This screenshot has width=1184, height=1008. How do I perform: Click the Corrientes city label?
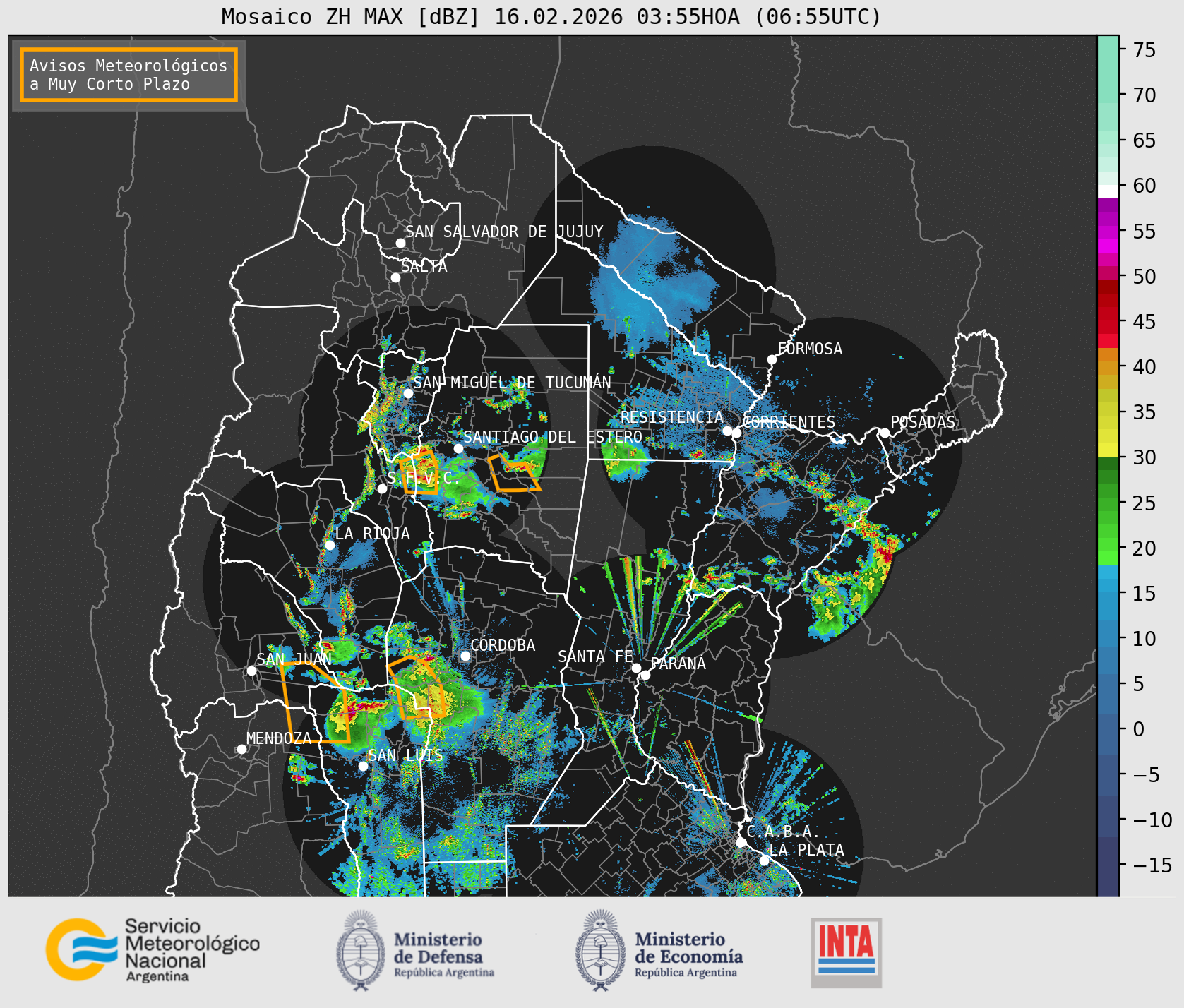click(x=789, y=422)
